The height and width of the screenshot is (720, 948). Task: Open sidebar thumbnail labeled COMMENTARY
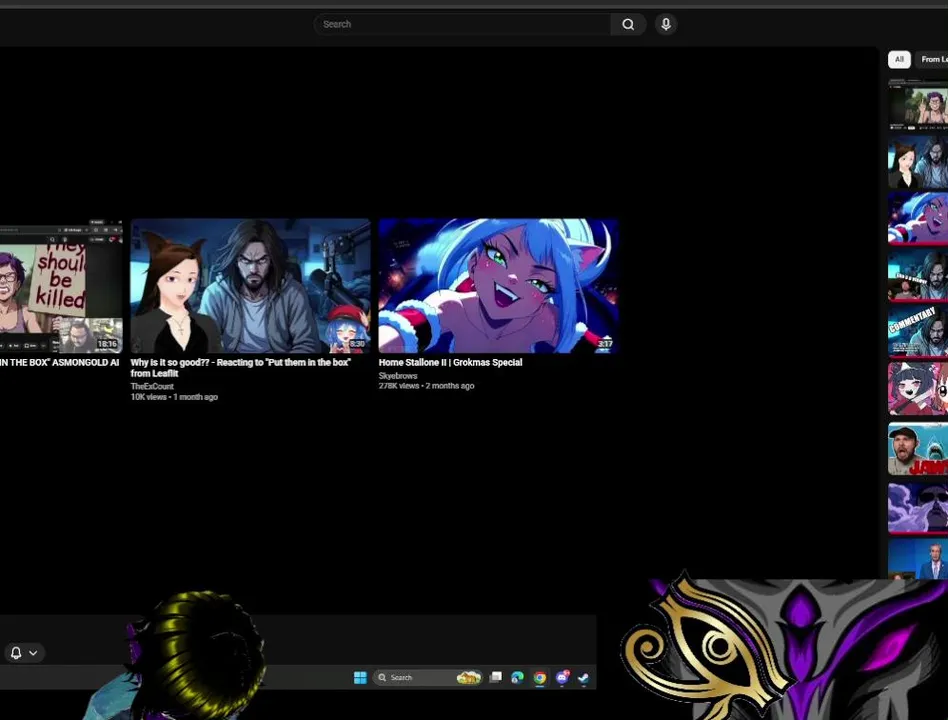pyautogui.click(x=918, y=331)
